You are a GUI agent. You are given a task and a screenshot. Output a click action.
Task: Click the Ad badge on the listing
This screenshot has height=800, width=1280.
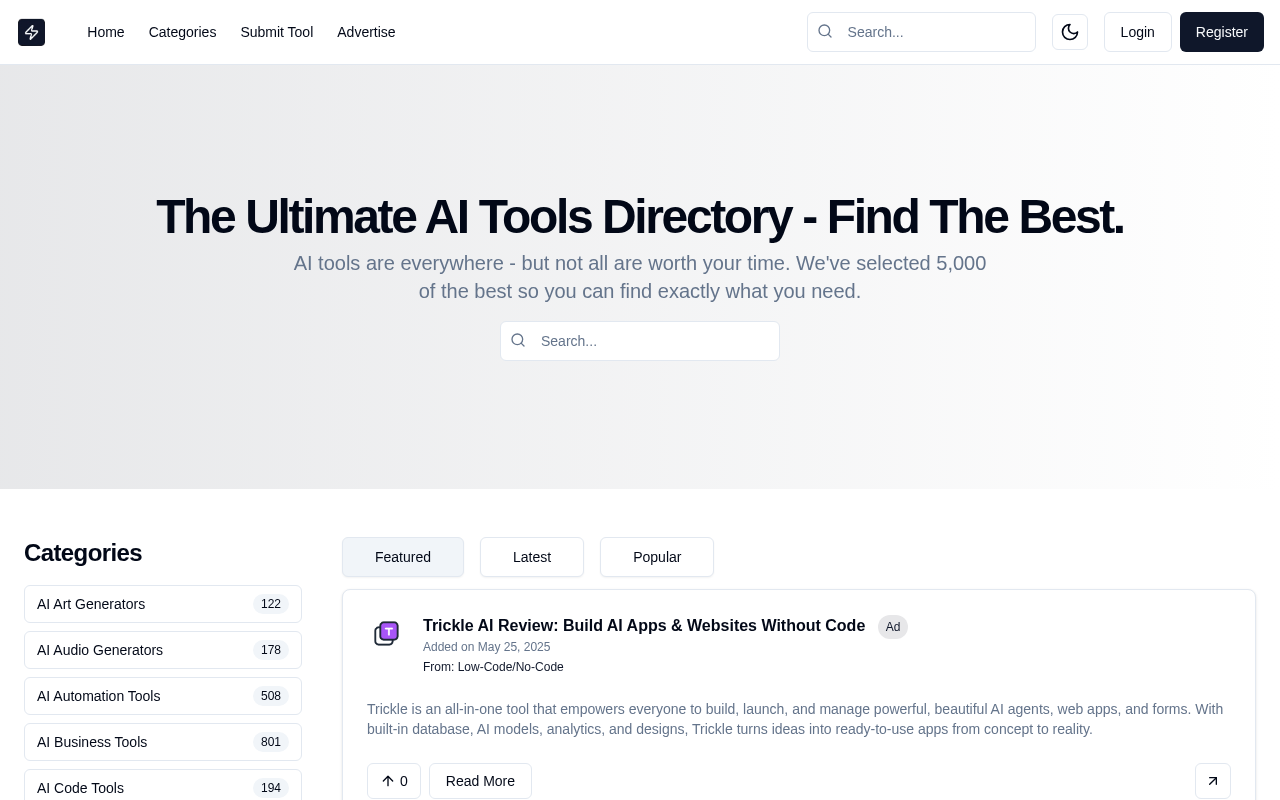891,627
